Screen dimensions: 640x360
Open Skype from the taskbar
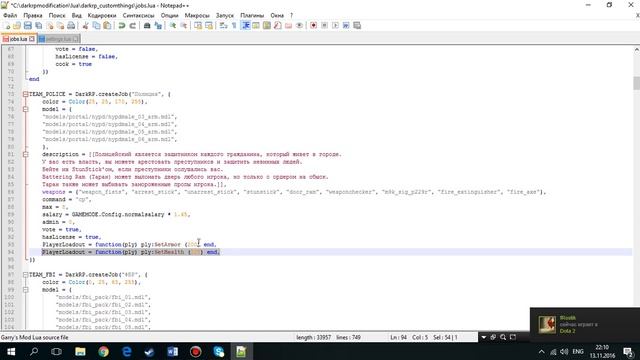219,351
